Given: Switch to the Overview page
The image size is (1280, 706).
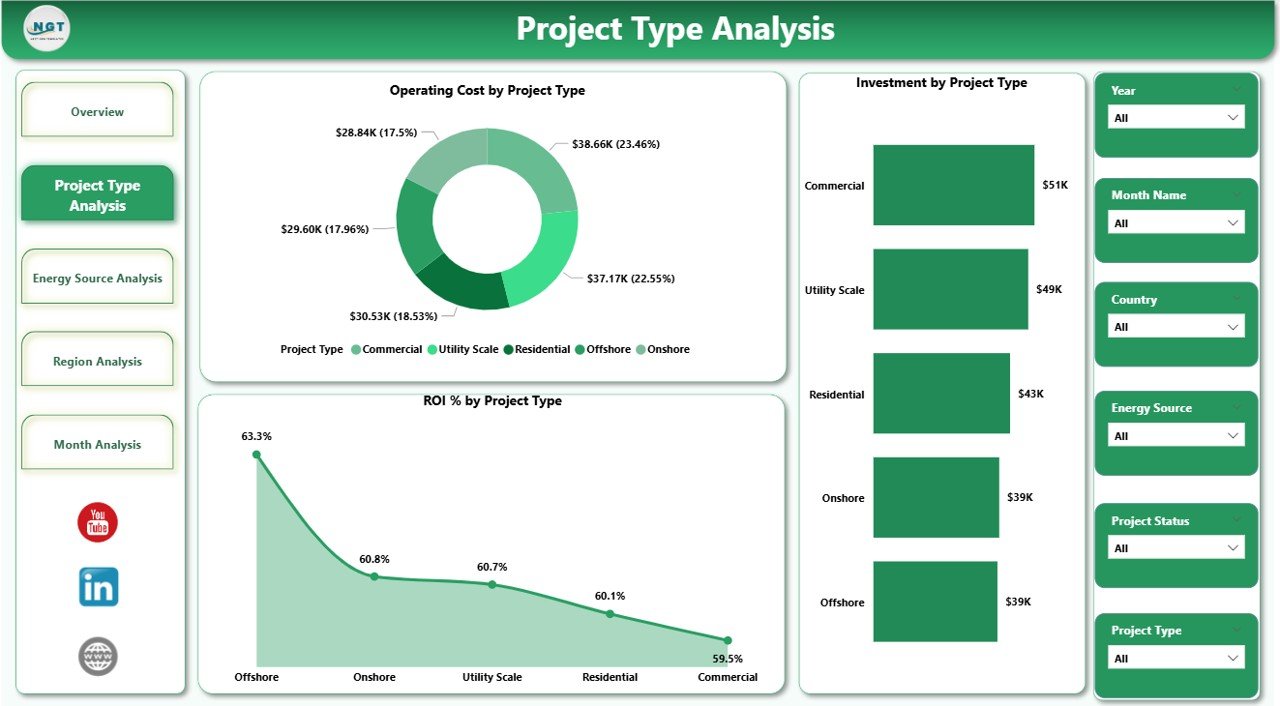Looking at the screenshot, I should pyautogui.click(x=97, y=111).
